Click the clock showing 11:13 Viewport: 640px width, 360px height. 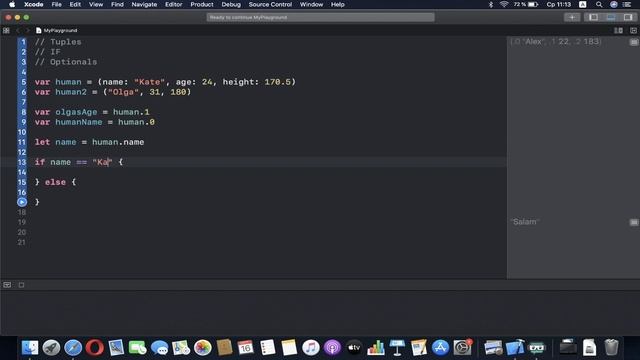(559, 4)
